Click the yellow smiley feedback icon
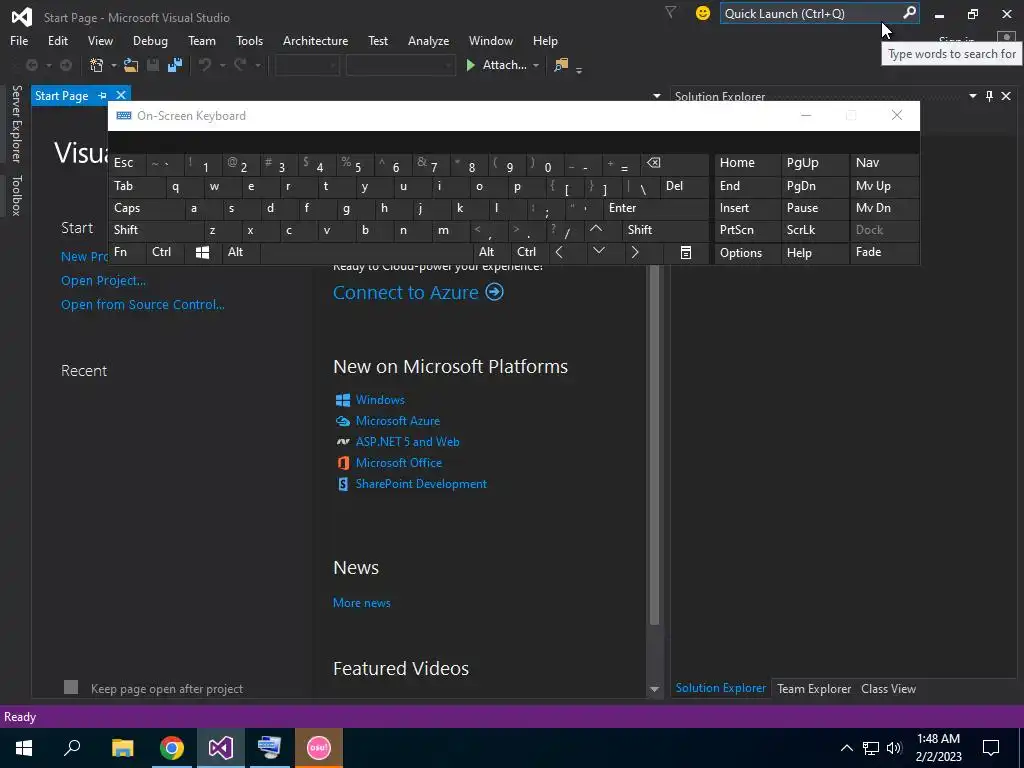Screen dimensions: 1024x768 coord(703,13)
